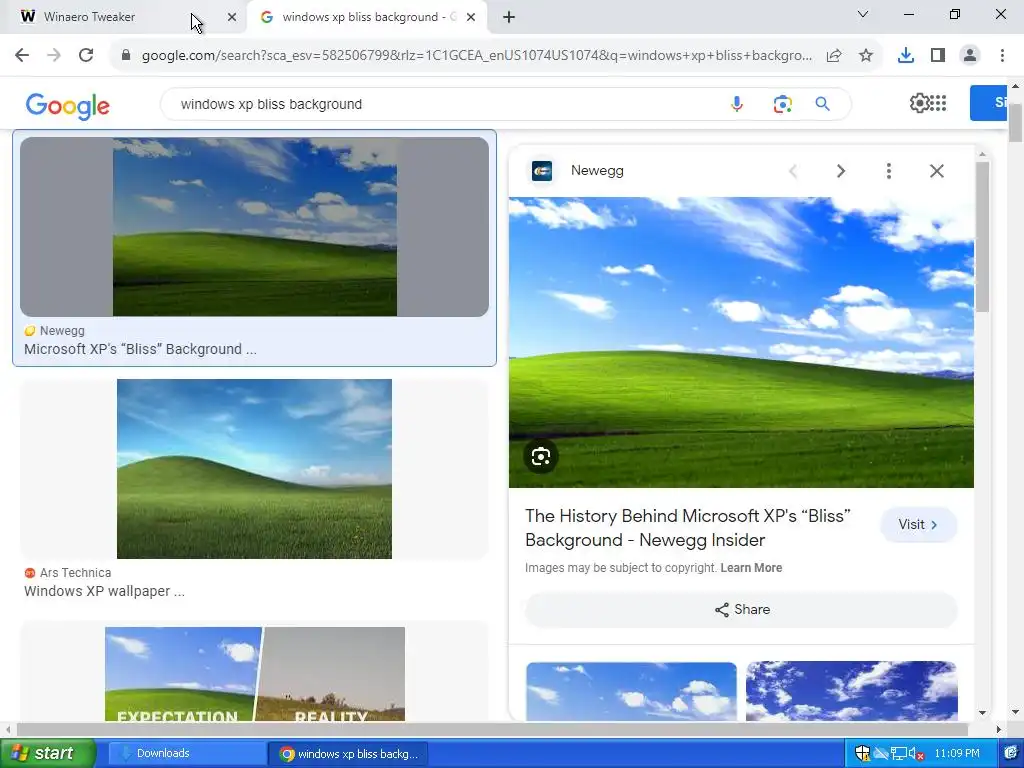Click the page vertical scrollbar thumb
Image resolution: width=1024 pixels, height=768 pixels.
tap(1016, 122)
